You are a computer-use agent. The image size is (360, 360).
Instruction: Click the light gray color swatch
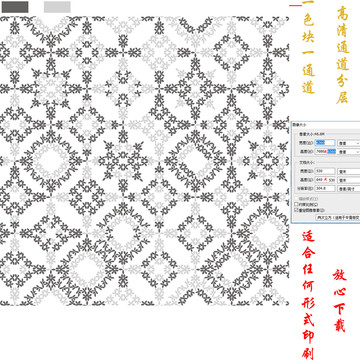57,7
